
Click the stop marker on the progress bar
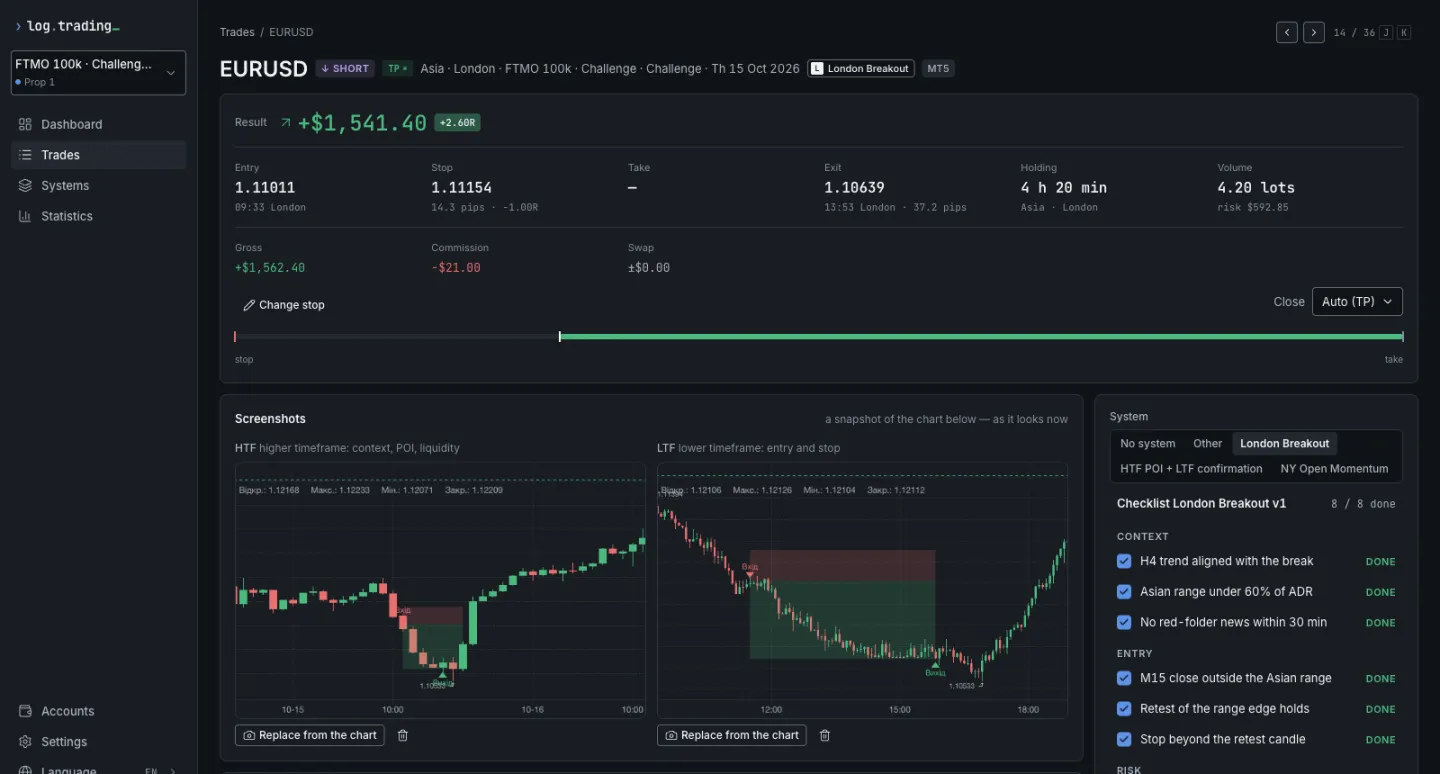[235, 337]
